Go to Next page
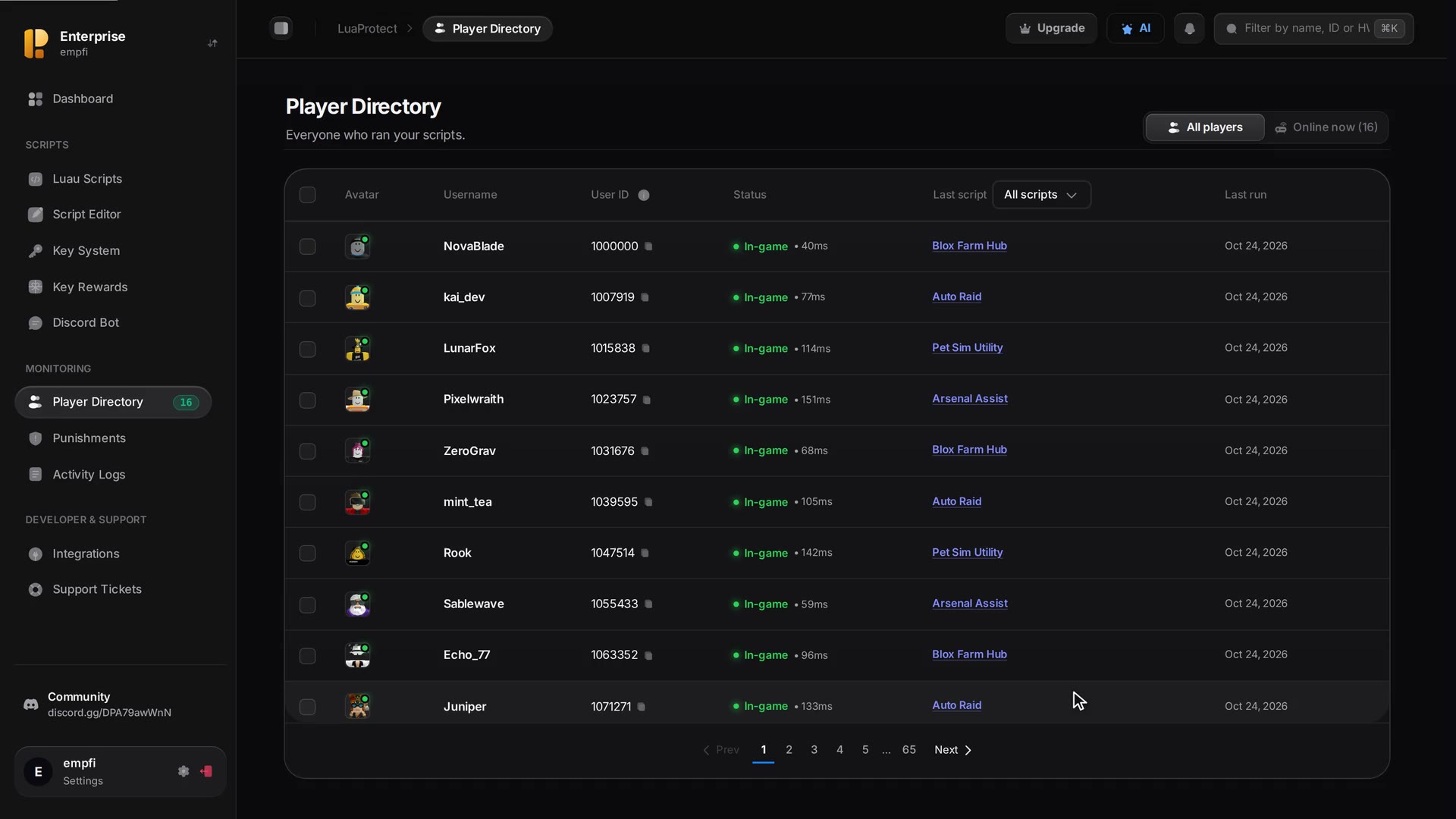 [953, 750]
